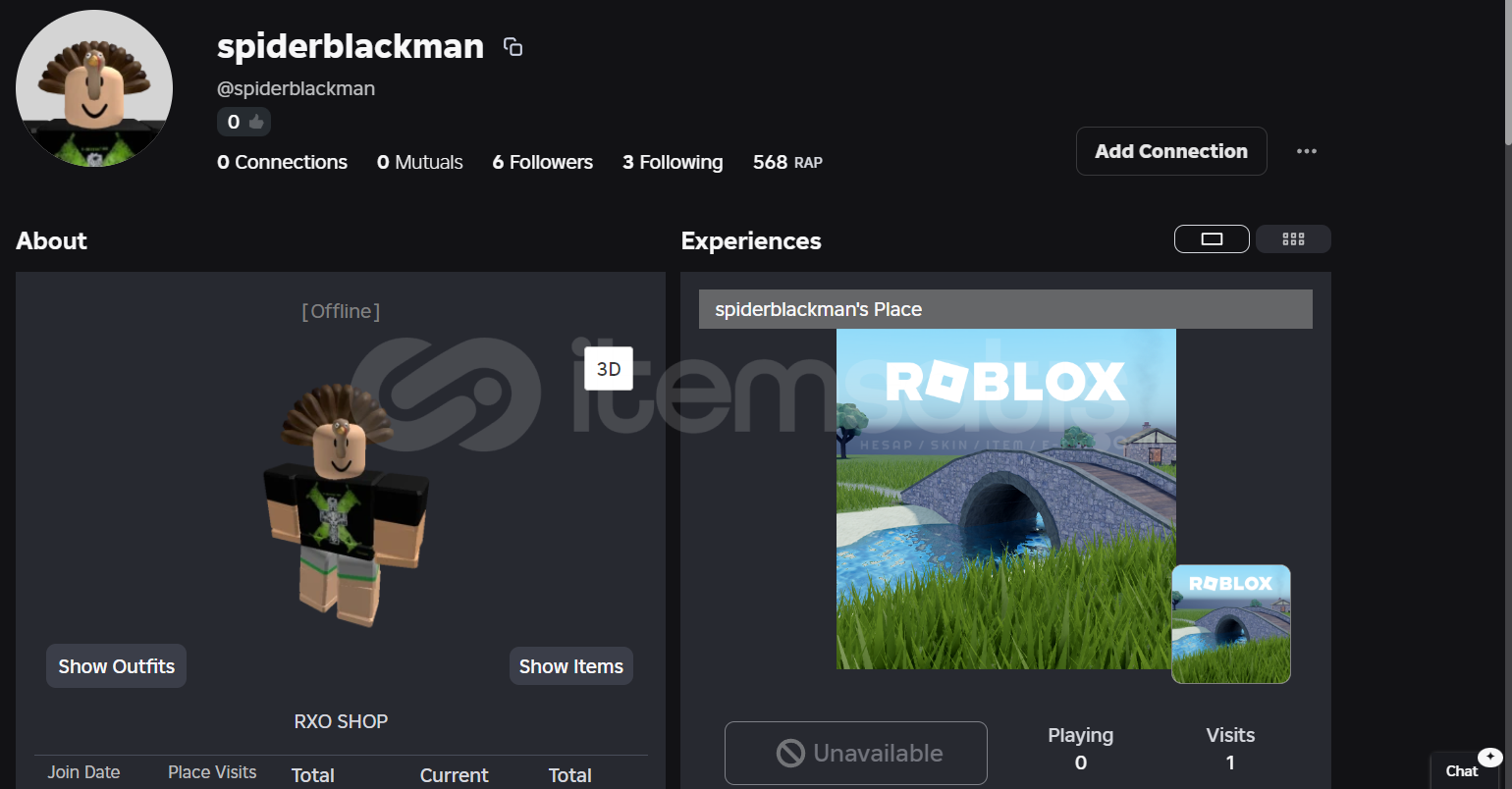Click the thumbs-up likes badge
This screenshot has height=789, width=1512.
tap(243, 122)
